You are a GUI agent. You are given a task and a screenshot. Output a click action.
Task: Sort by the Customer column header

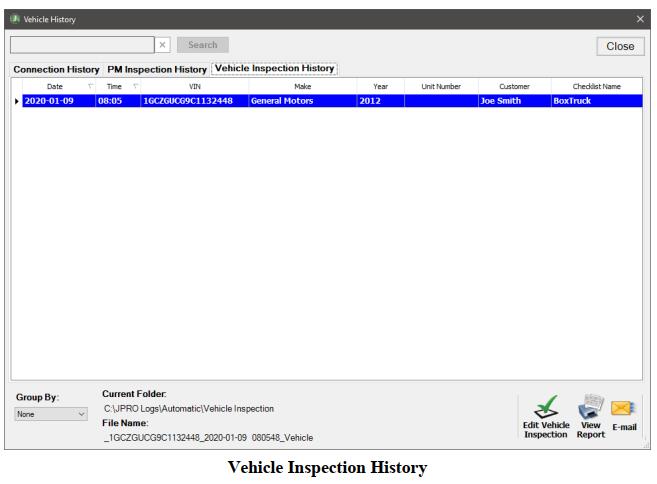(514, 86)
